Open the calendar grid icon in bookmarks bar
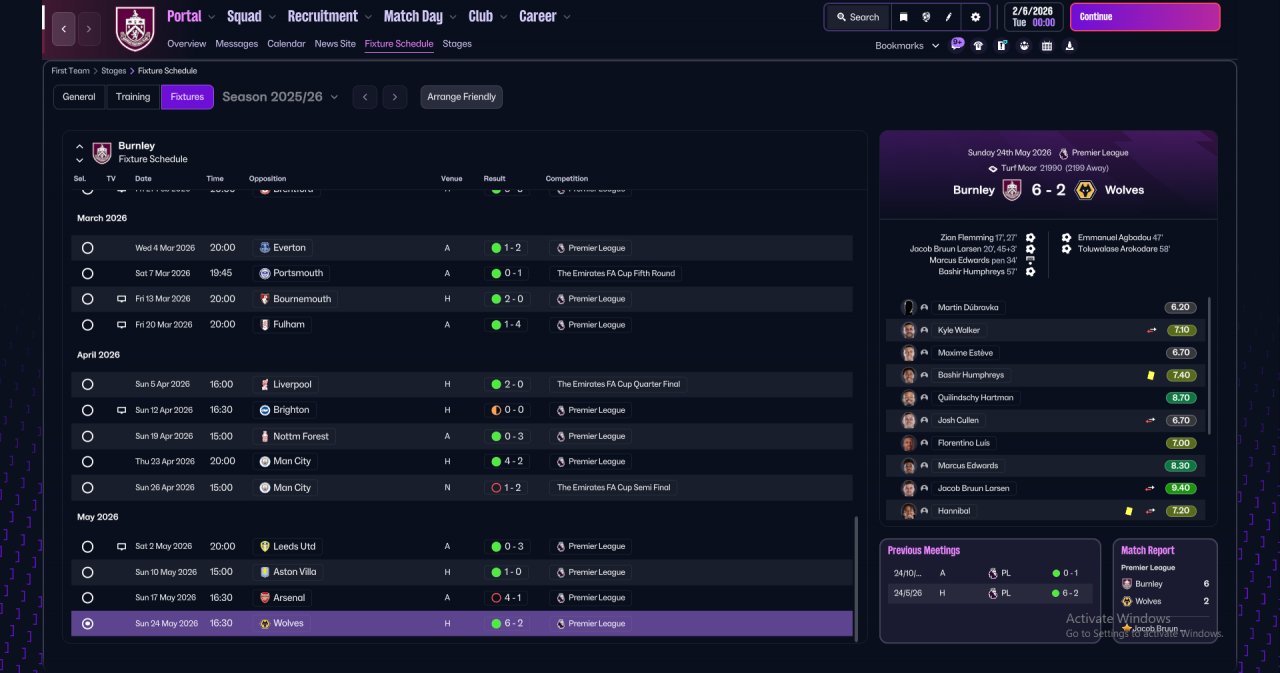Image resolution: width=1280 pixels, height=673 pixels. click(x=1047, y=45)
